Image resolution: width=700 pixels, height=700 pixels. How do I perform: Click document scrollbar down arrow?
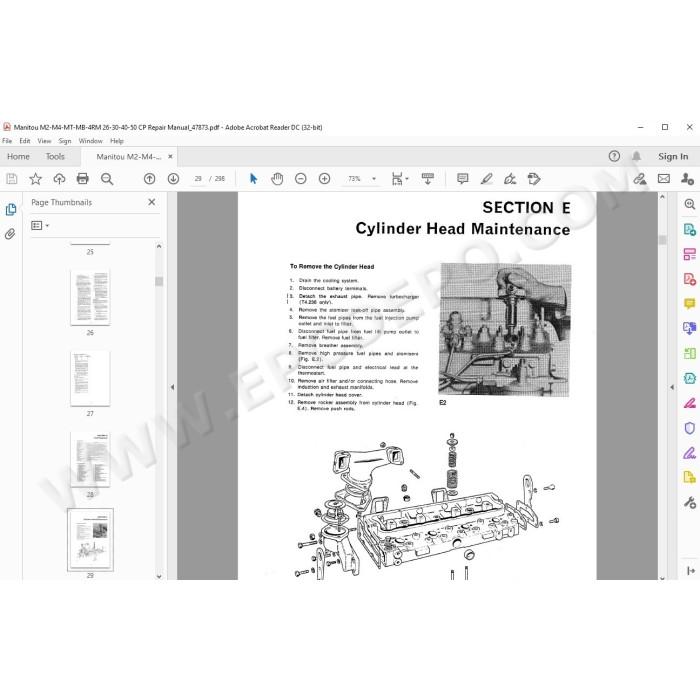point(662,578)
